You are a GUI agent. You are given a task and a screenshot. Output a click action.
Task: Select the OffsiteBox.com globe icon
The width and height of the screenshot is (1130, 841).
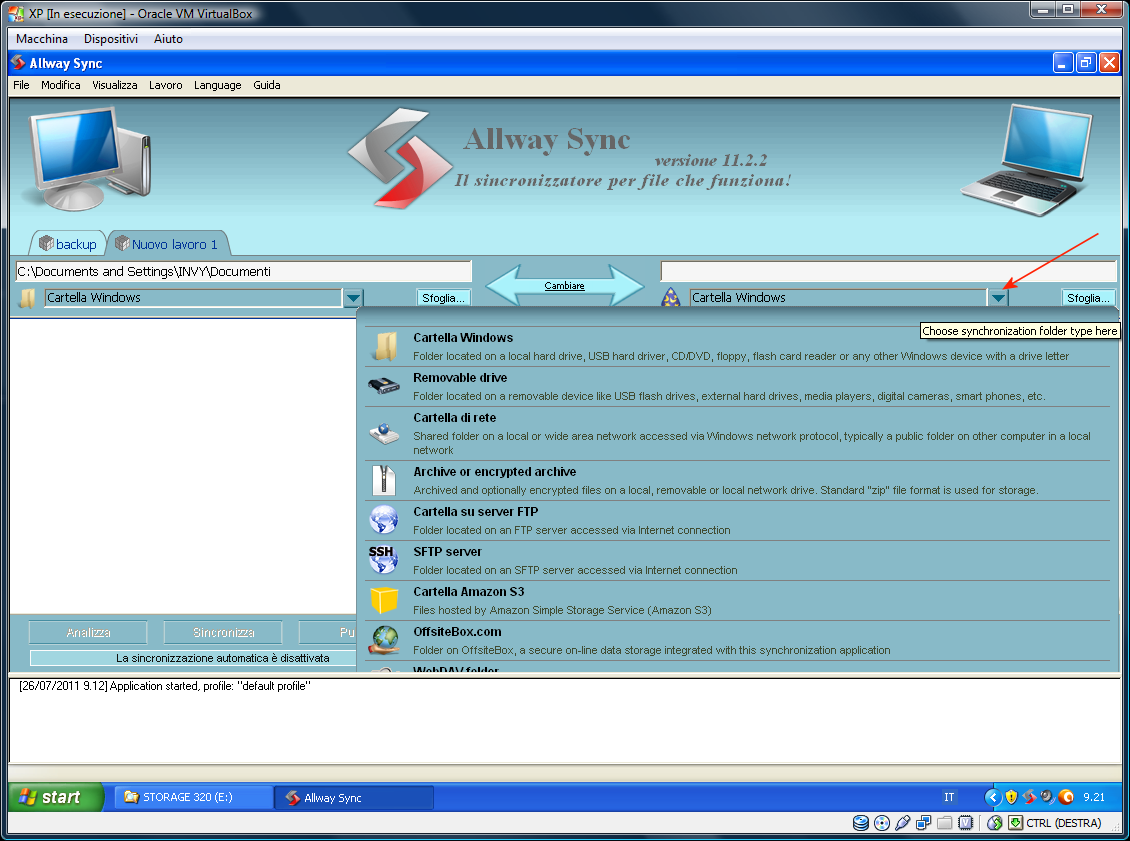click(x=386, y=640)
